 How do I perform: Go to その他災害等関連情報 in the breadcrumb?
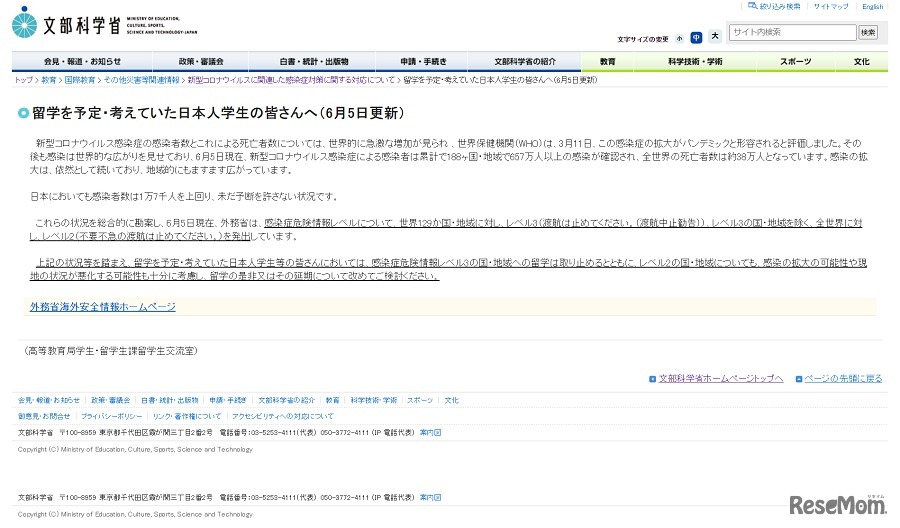coord(141,80)
